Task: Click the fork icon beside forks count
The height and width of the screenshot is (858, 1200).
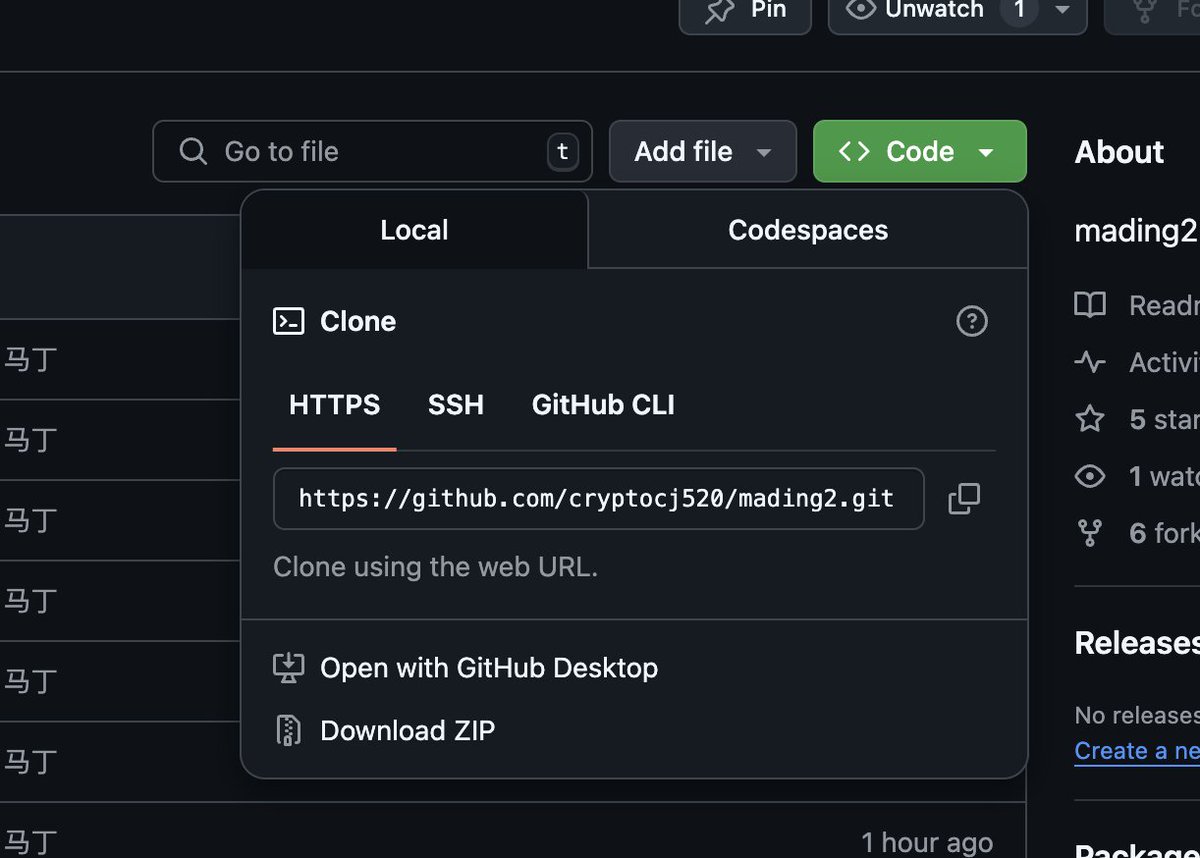Action: pyautogui.click(x=1090, y=533)
